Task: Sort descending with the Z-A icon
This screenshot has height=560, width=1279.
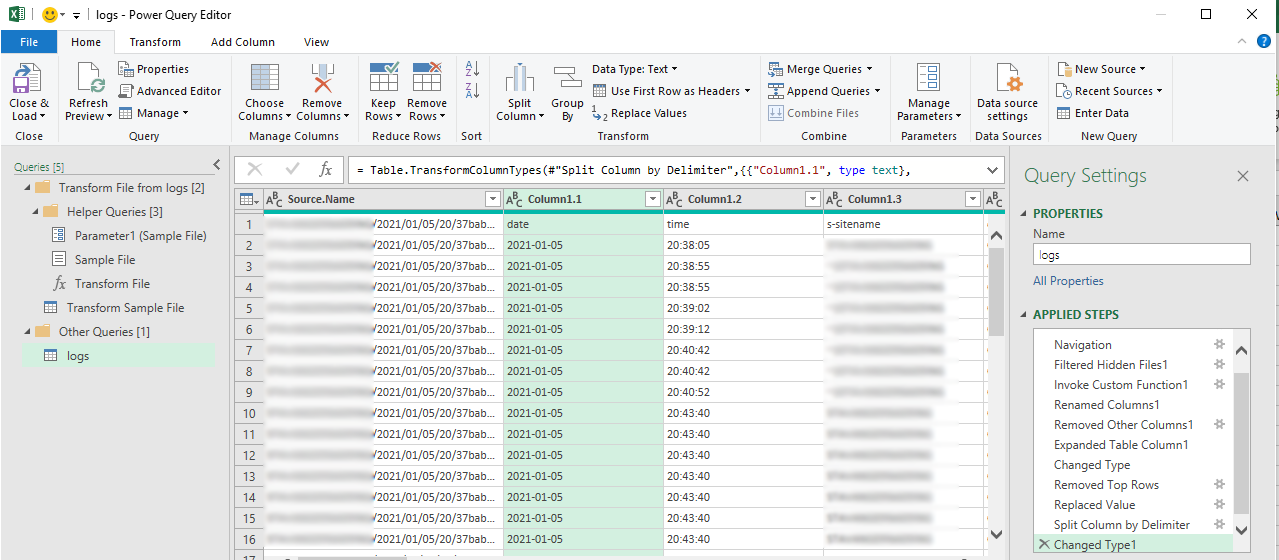Action: (473, 91)
